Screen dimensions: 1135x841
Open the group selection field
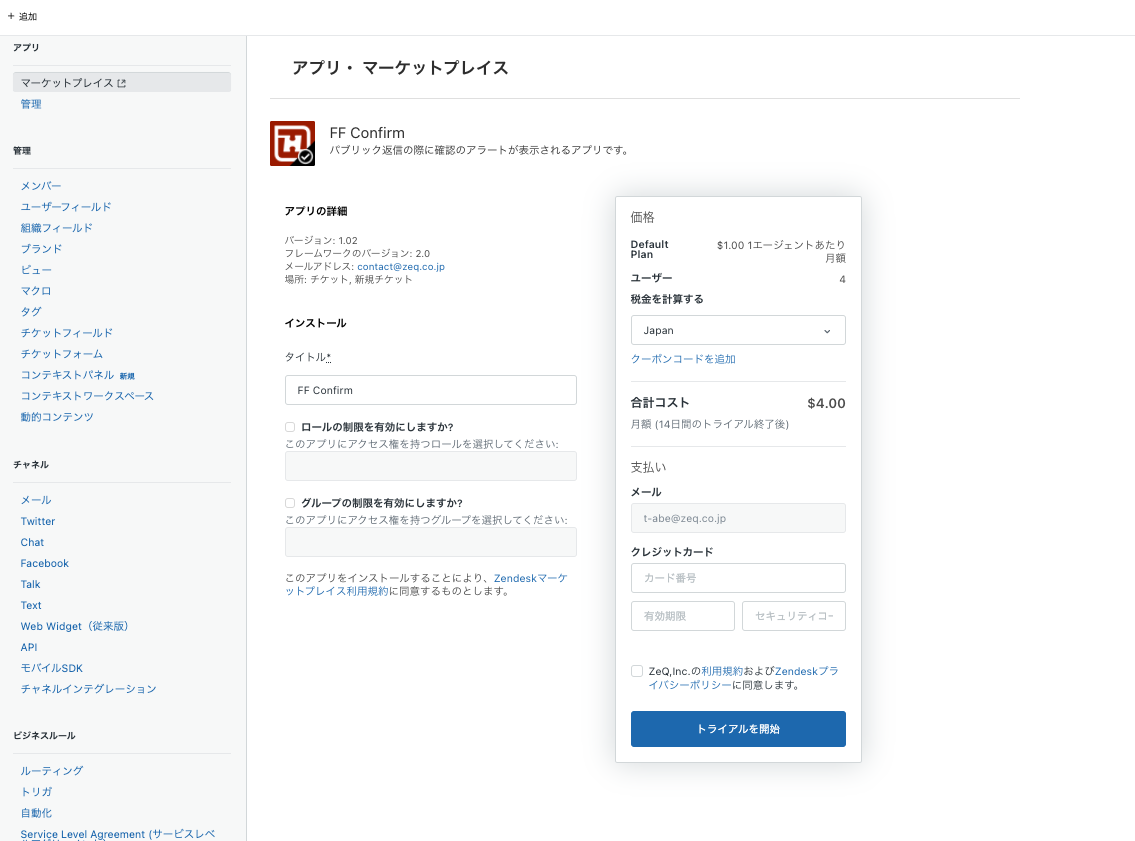(431, 542)
